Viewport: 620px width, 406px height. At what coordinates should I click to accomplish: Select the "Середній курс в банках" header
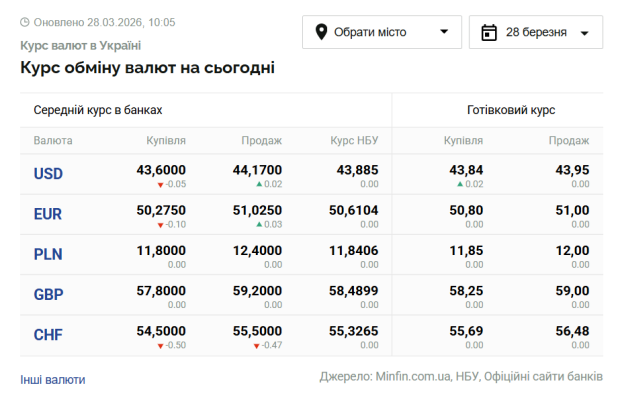[x=98, y=110]
